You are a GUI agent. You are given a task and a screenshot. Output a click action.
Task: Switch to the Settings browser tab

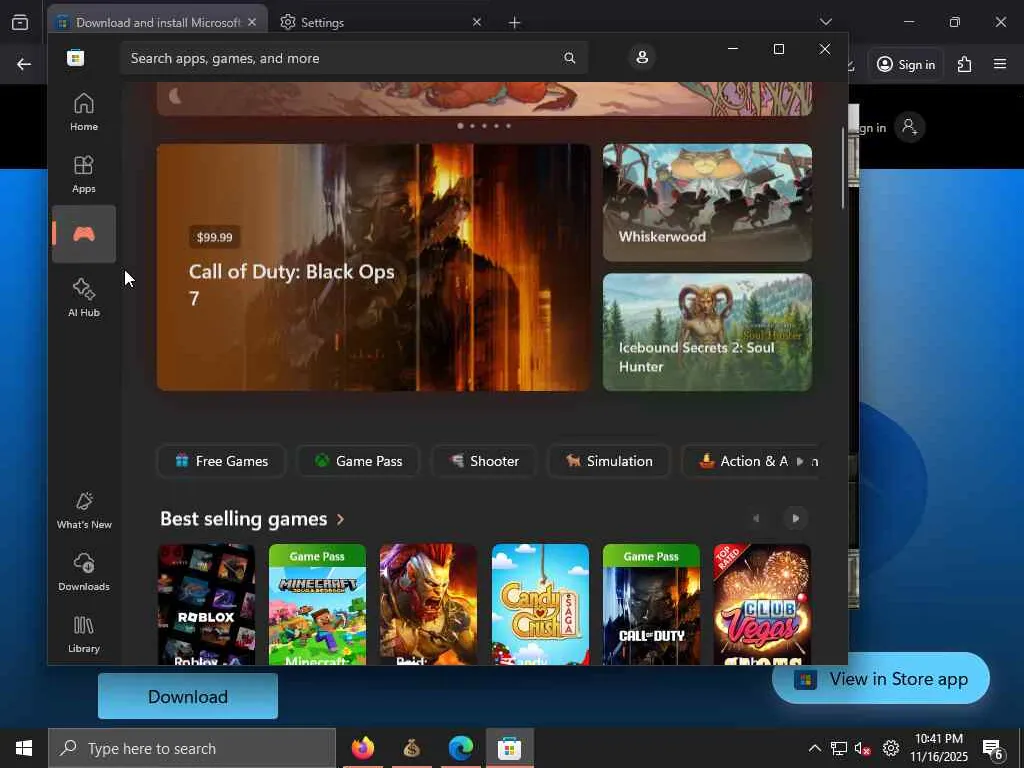tap(379, 22)
